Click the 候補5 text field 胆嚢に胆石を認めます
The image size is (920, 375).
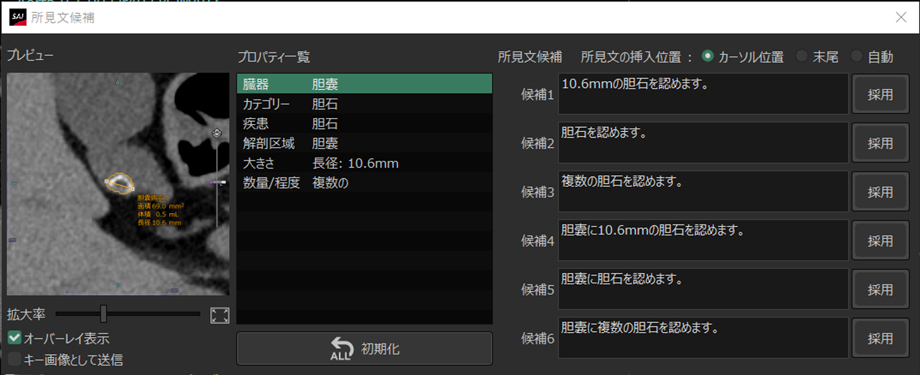pos(703,289)
